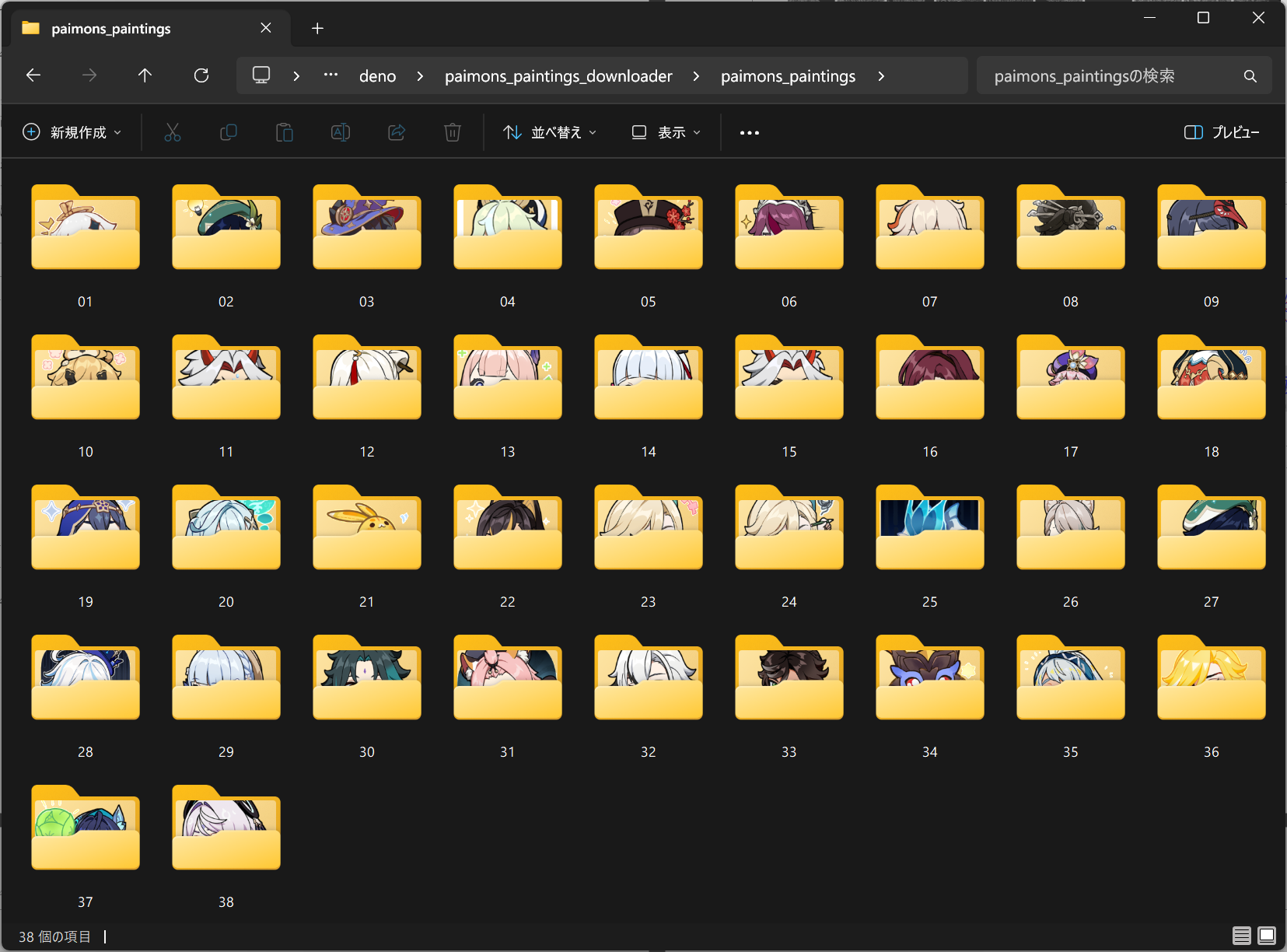Go back to the previous folder

(x=33, y=75)
